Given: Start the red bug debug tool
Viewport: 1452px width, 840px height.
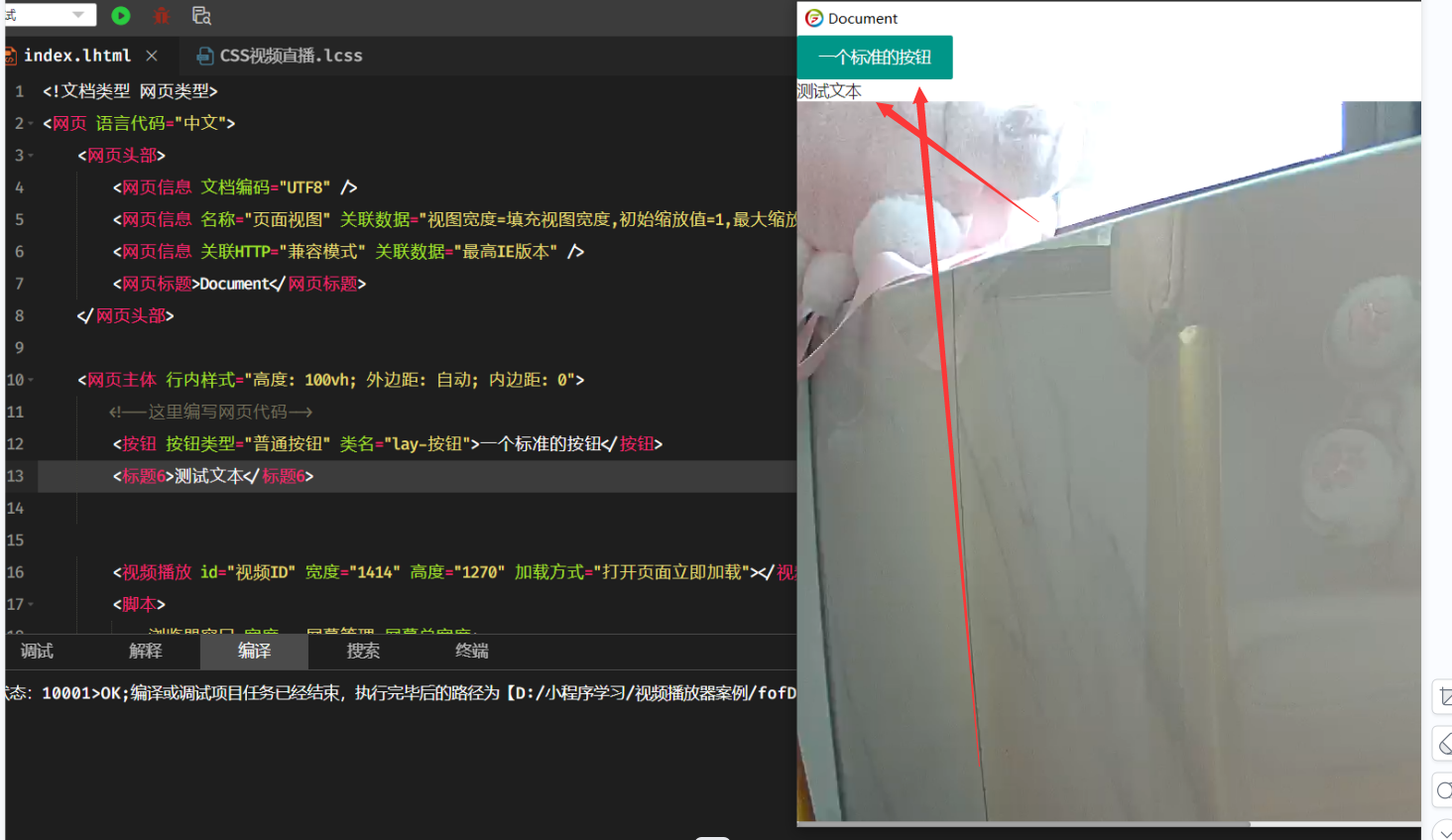Looking at the screenshot, I should [162, 15].
